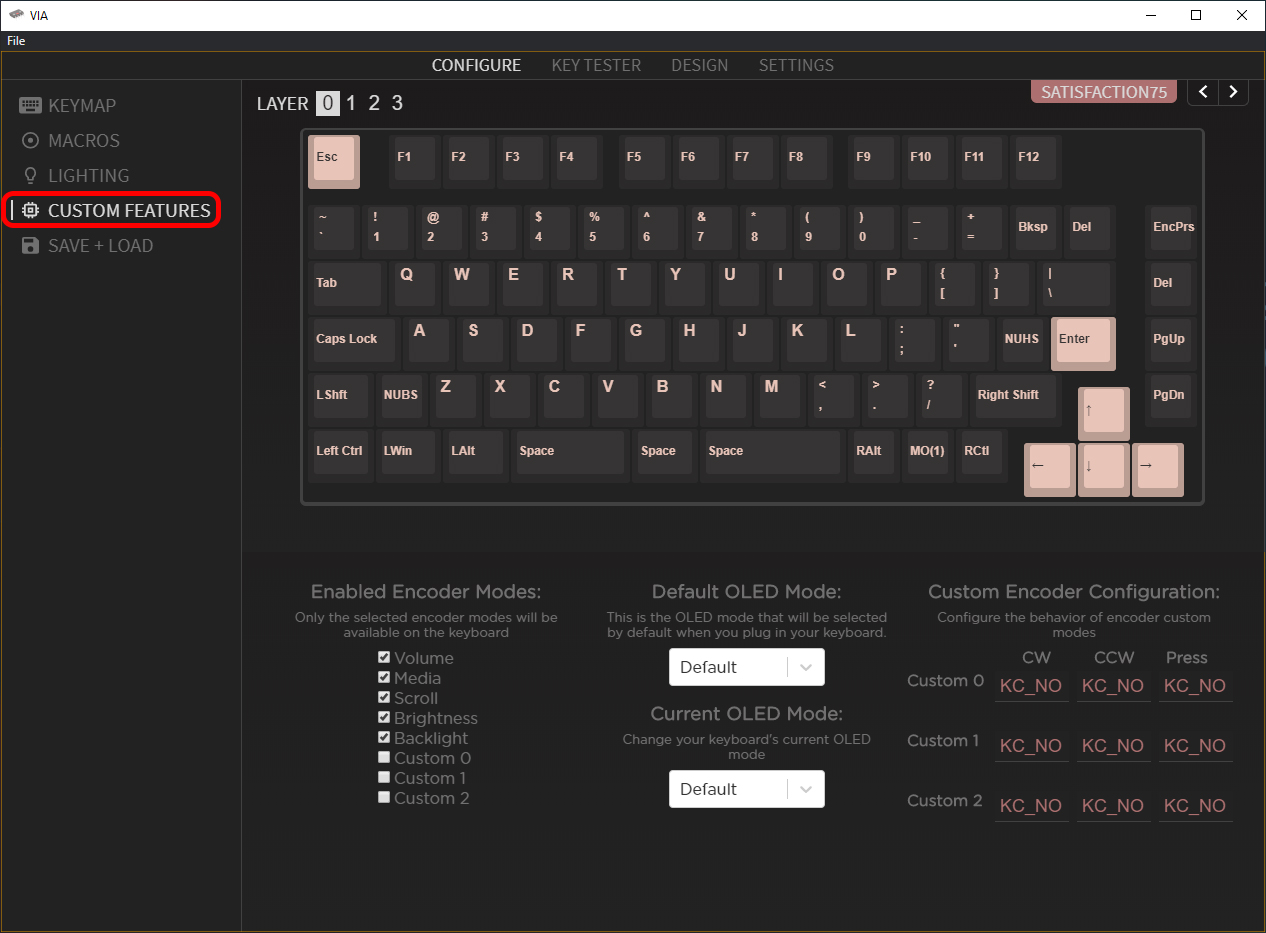Click the Custom Features chip icon

30,211
